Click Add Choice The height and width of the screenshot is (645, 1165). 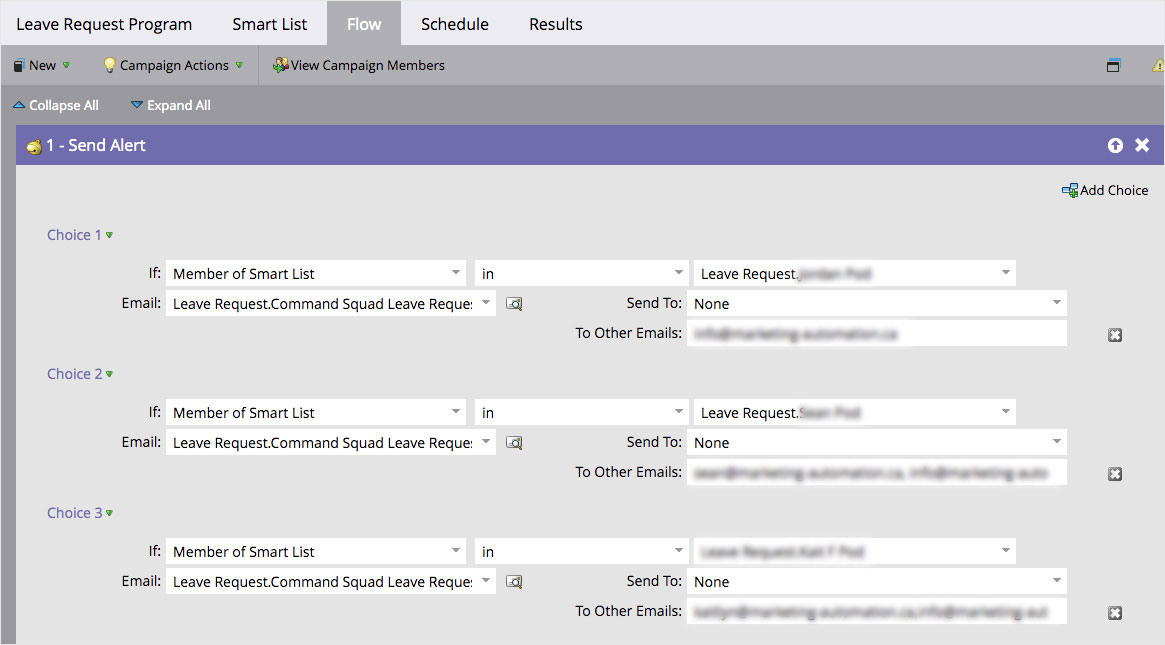(x=1105, y=190)
